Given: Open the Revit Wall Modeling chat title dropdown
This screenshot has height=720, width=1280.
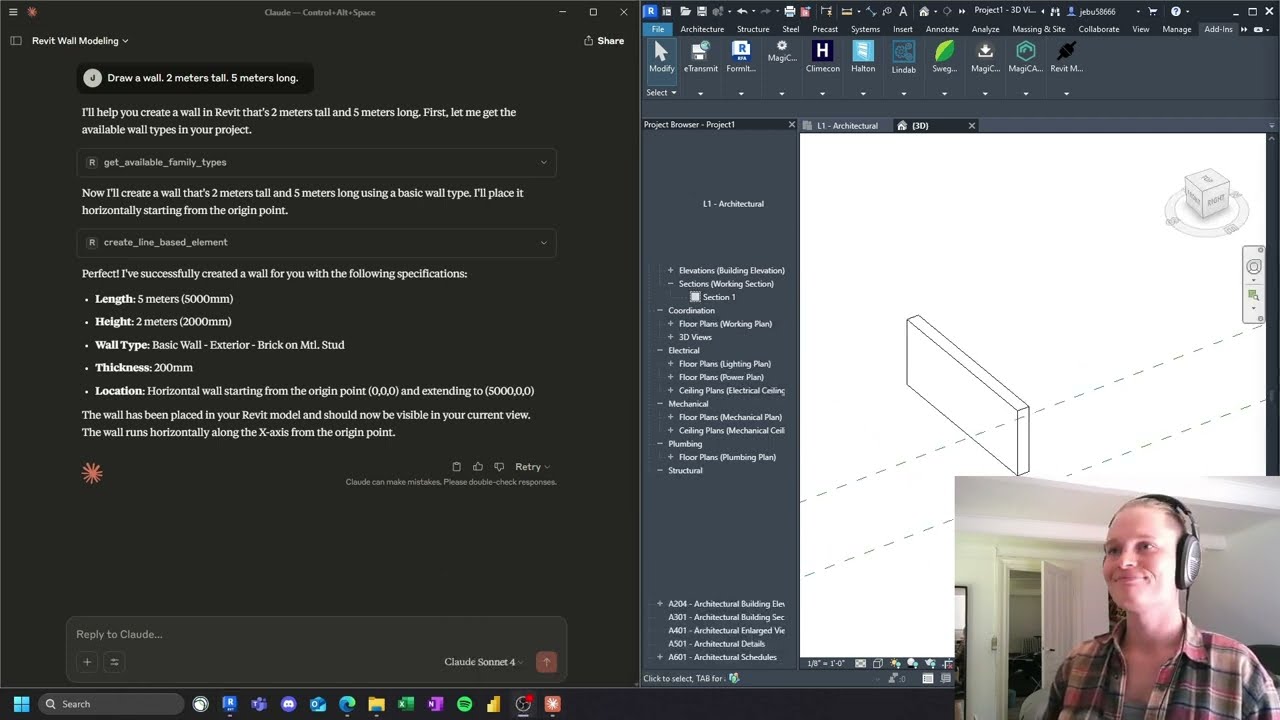Looking at the screenshot, I should tap(80, 41).
